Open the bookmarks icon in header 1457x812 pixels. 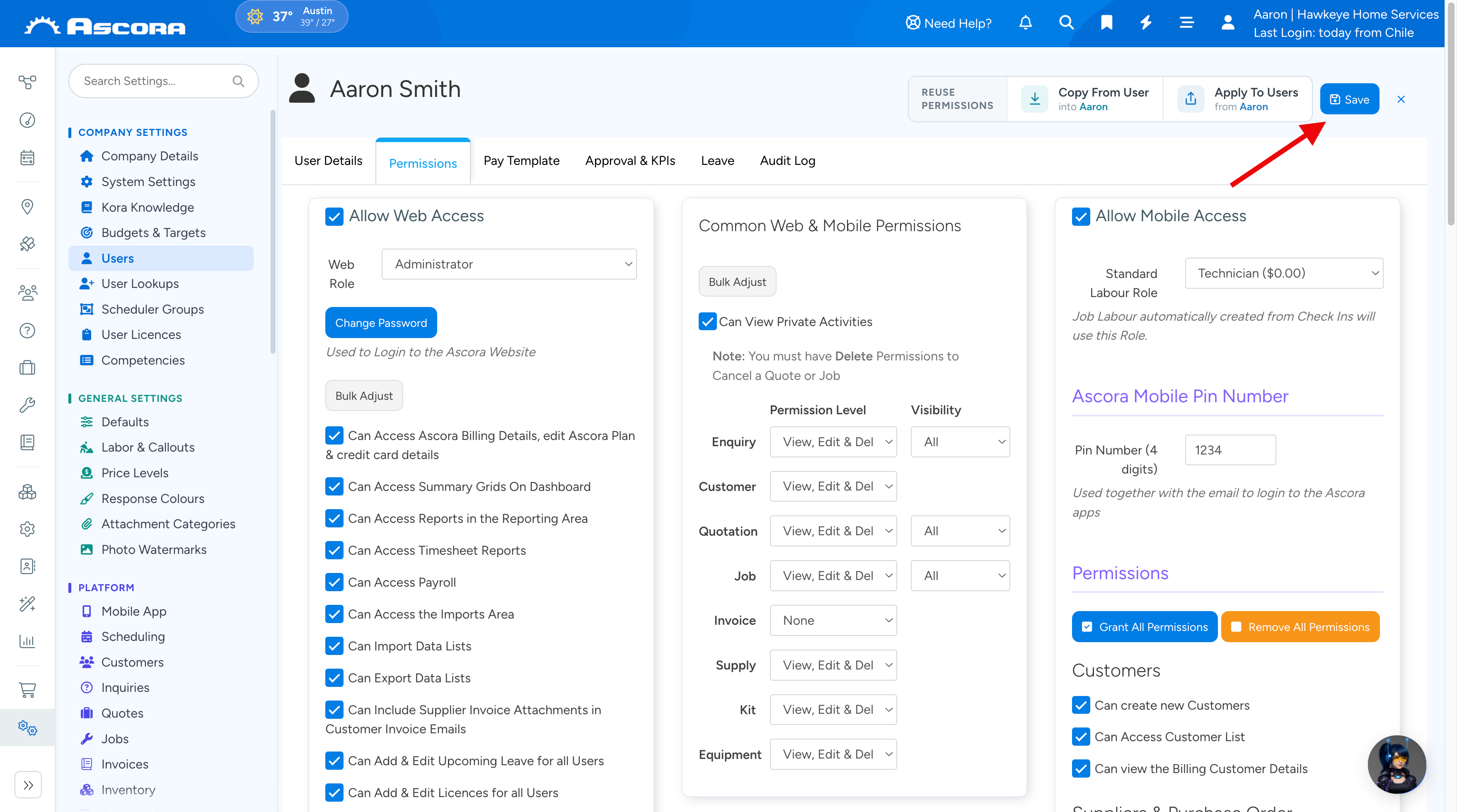[1107, 23]
